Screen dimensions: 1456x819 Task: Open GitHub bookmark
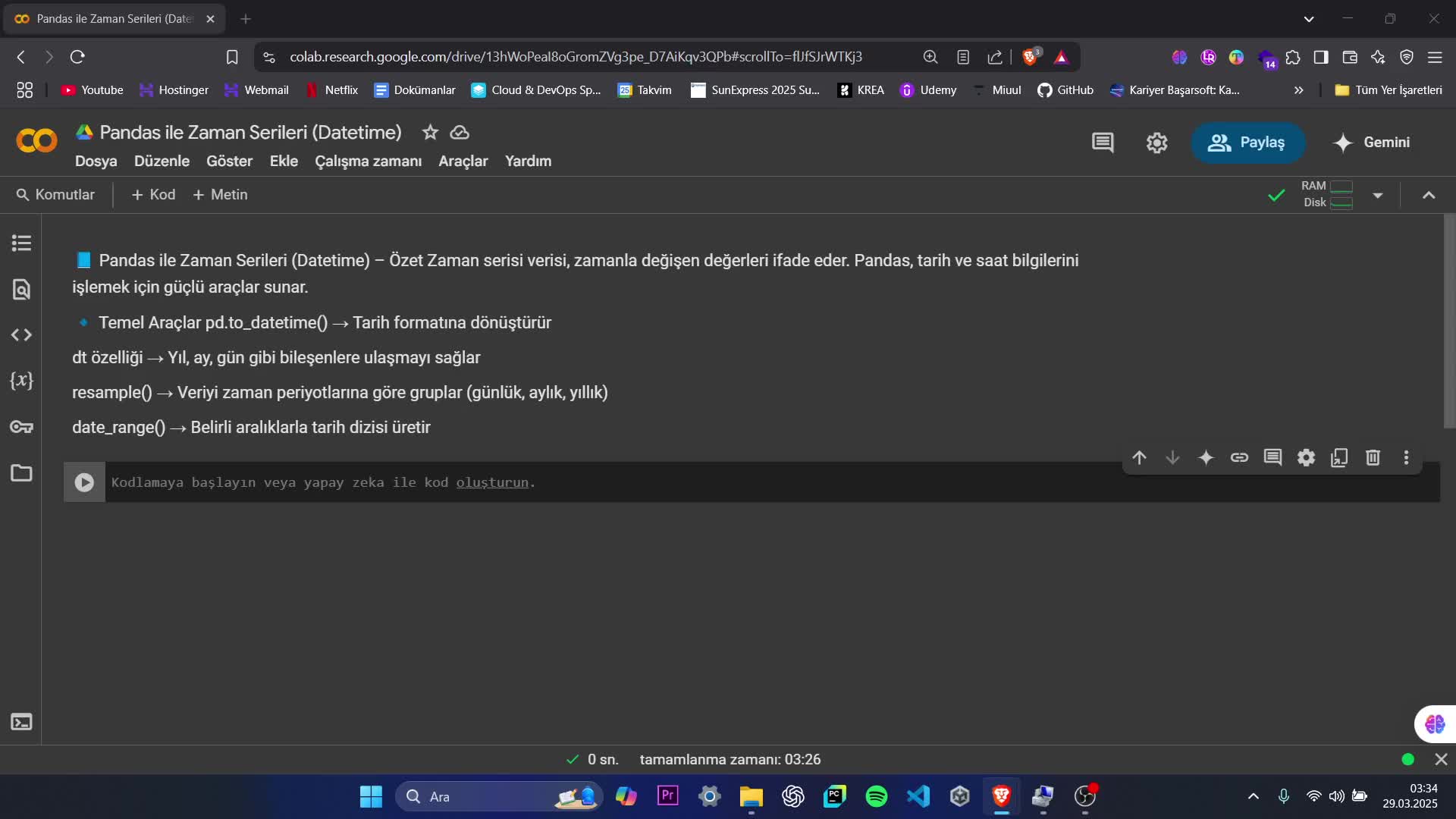coord(1065,90)
